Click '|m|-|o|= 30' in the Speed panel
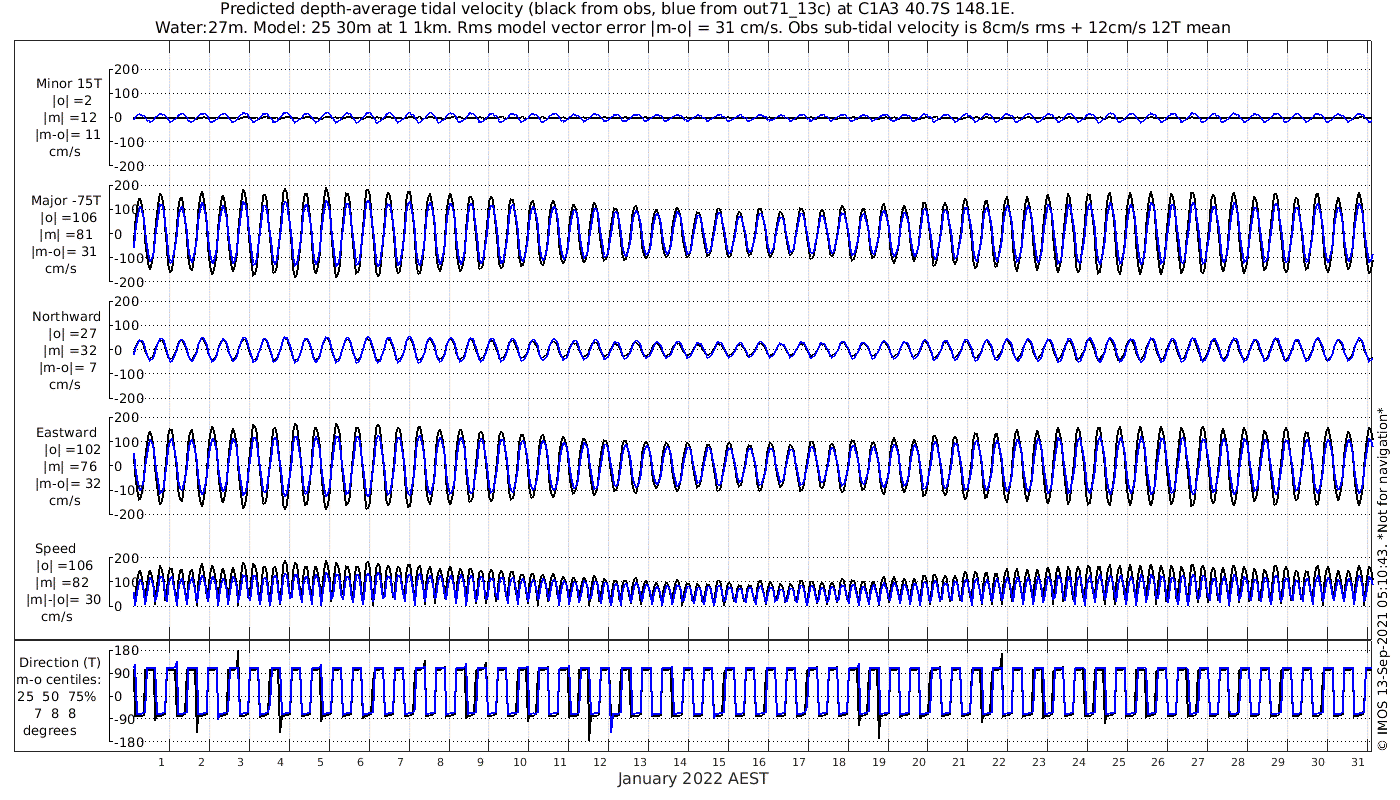This screenshot has height=800, width=1400. coord(64,600)
